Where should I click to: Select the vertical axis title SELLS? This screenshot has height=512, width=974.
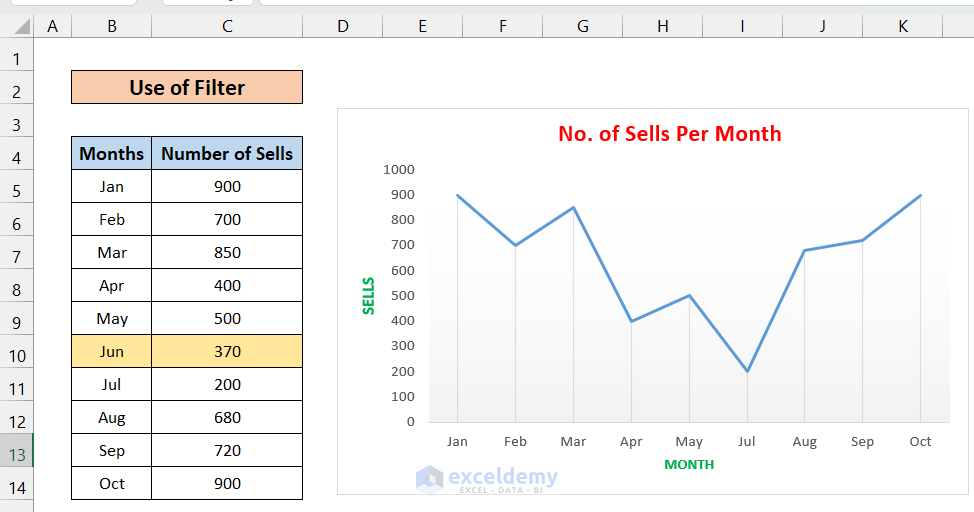coord(369,296)
